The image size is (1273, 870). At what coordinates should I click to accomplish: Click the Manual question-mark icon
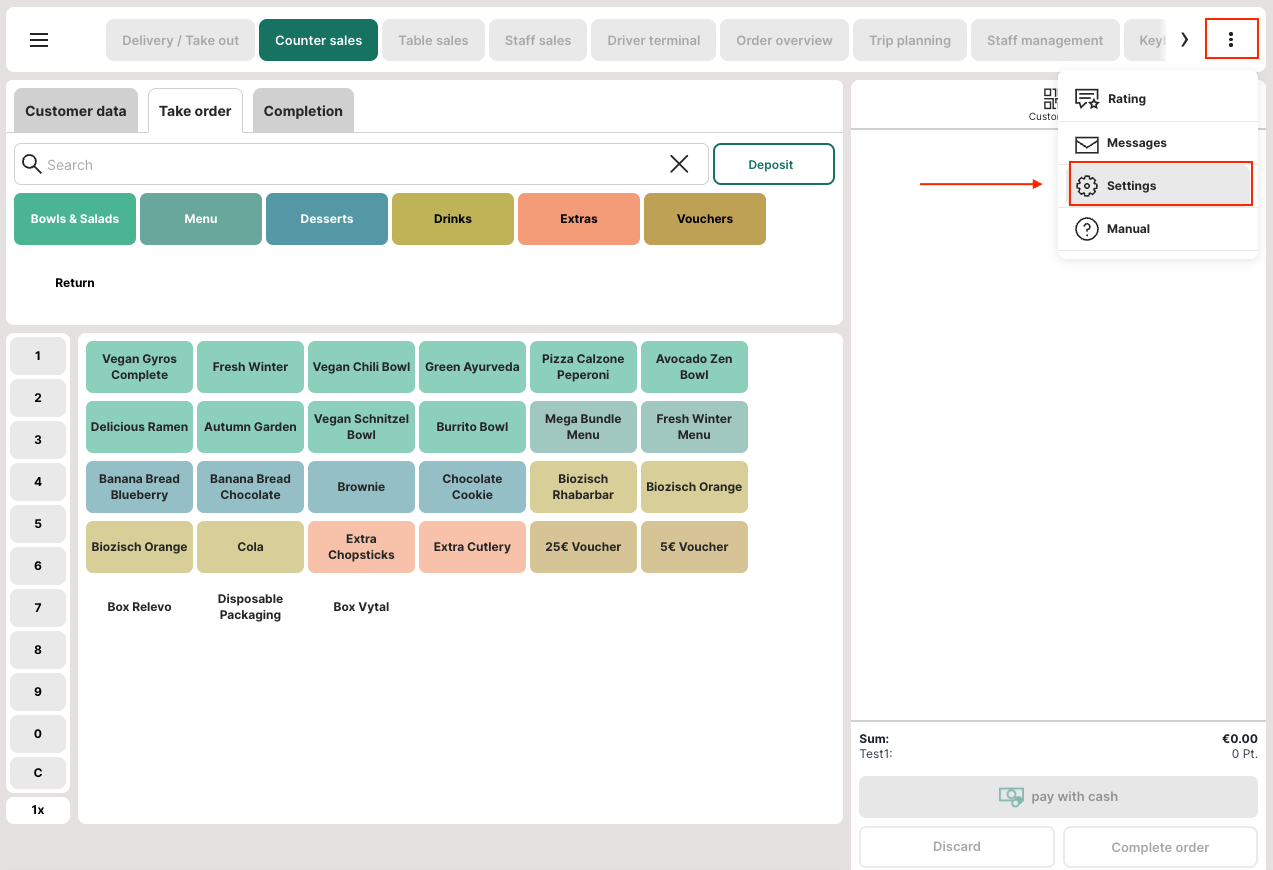[1087, 229]
